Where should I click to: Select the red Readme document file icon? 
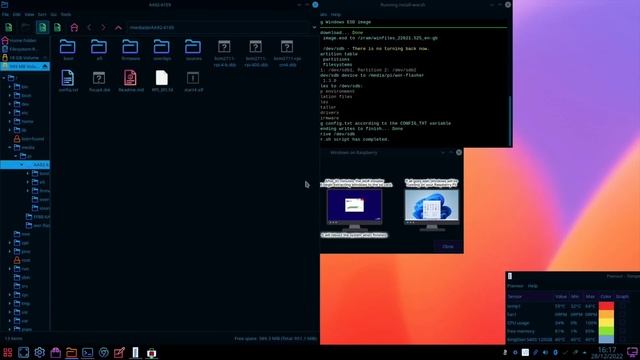tap(130, 78)
